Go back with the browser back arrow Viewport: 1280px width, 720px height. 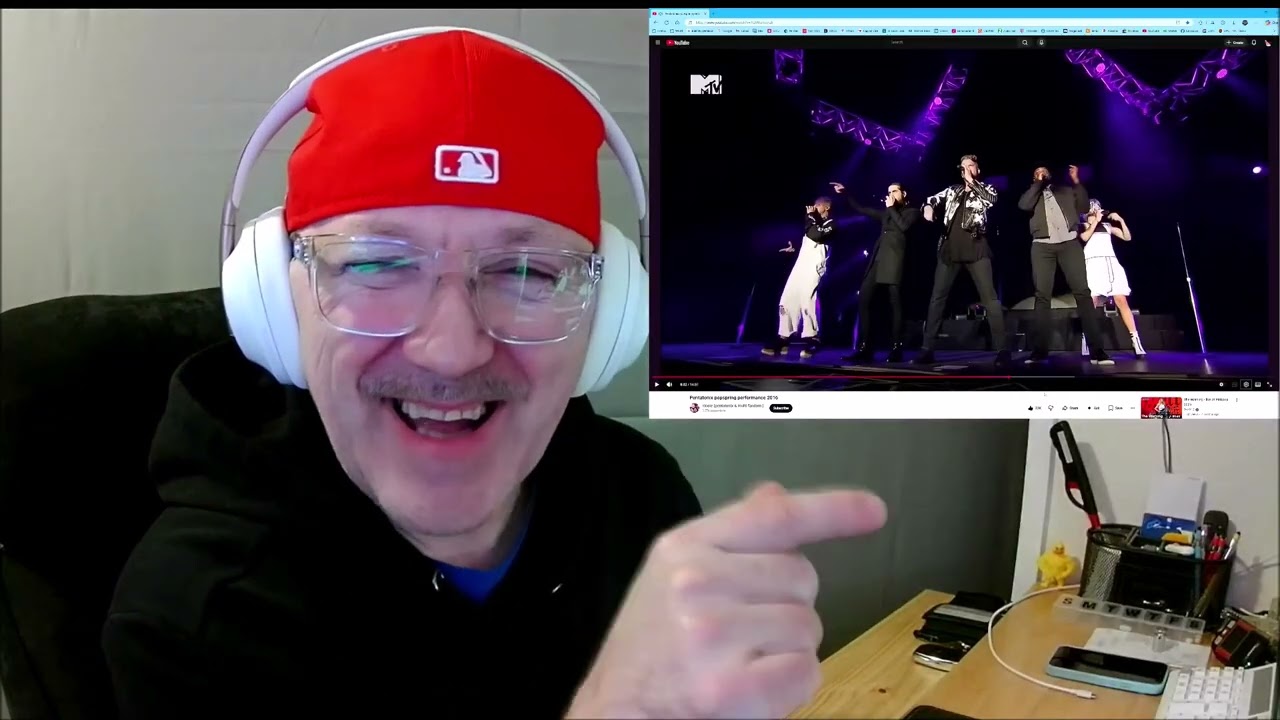tap(656, 22)
